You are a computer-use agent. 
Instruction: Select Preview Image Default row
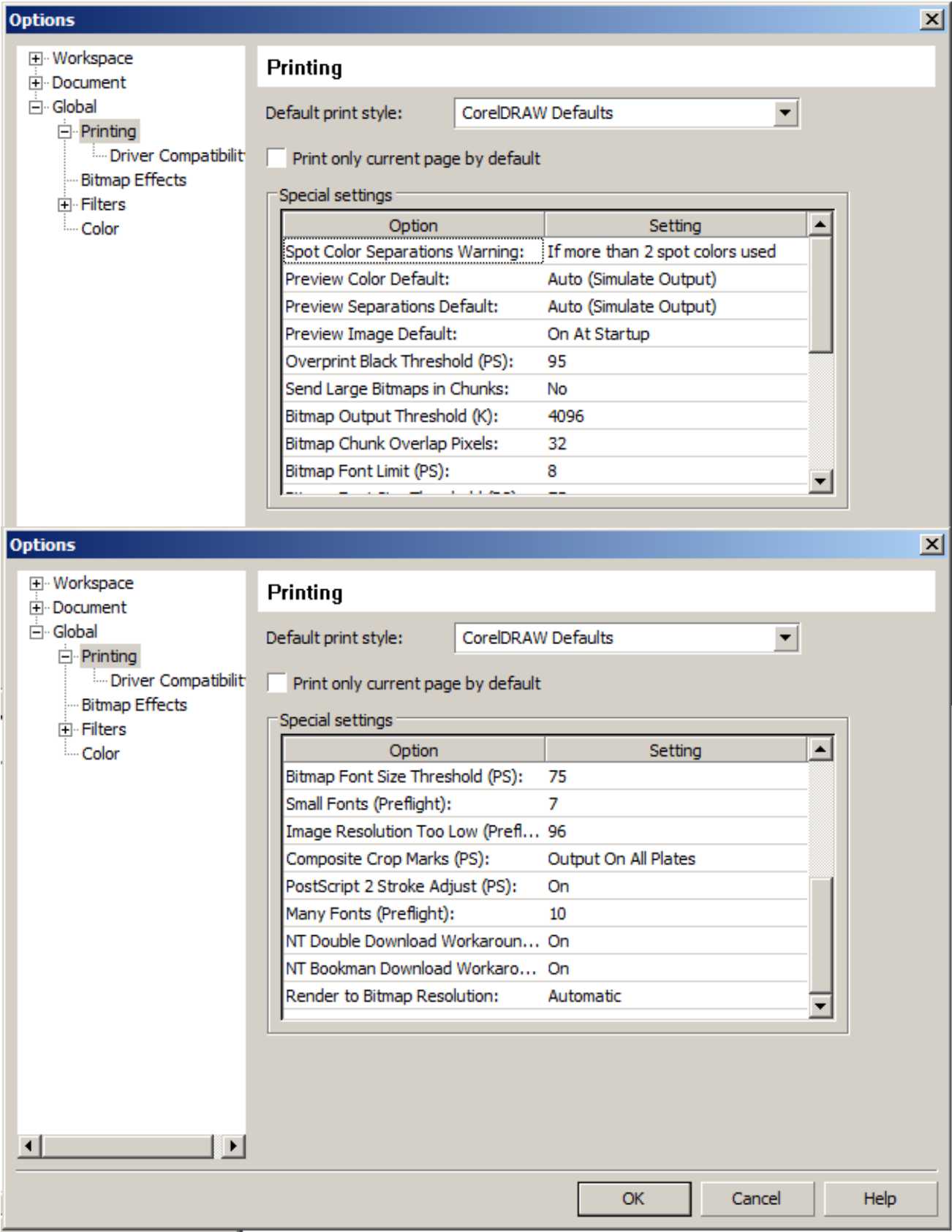[x=545, y=334]
